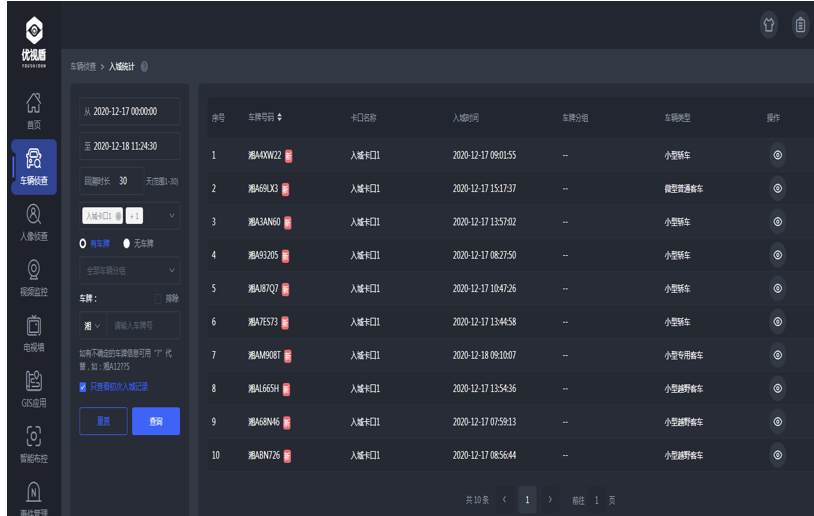The height and width of the screenshot is (516, 814).
Task: Sort by 车牌号码 column arrows
Action: point(279,117)
